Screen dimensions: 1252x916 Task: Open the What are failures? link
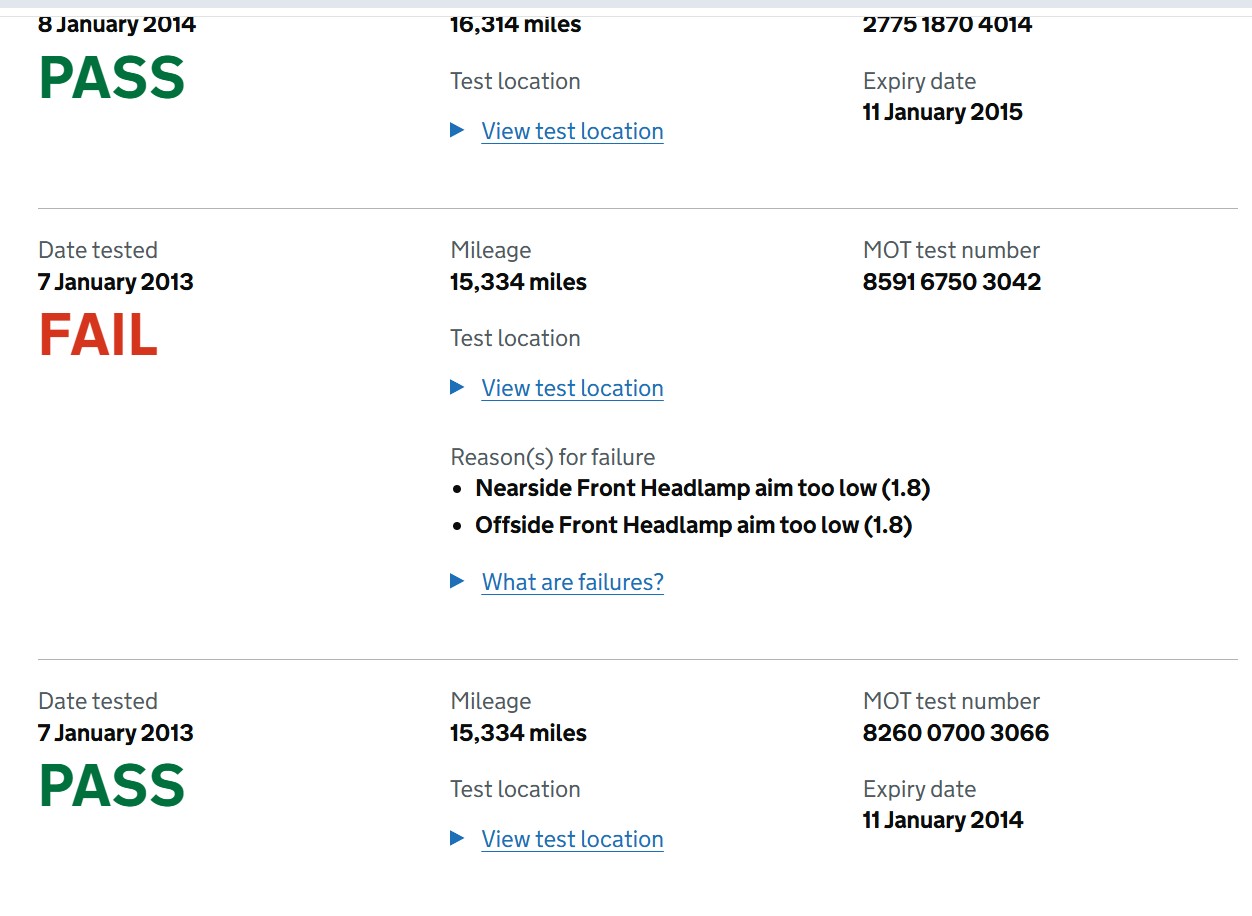click(x=572, y=582)
